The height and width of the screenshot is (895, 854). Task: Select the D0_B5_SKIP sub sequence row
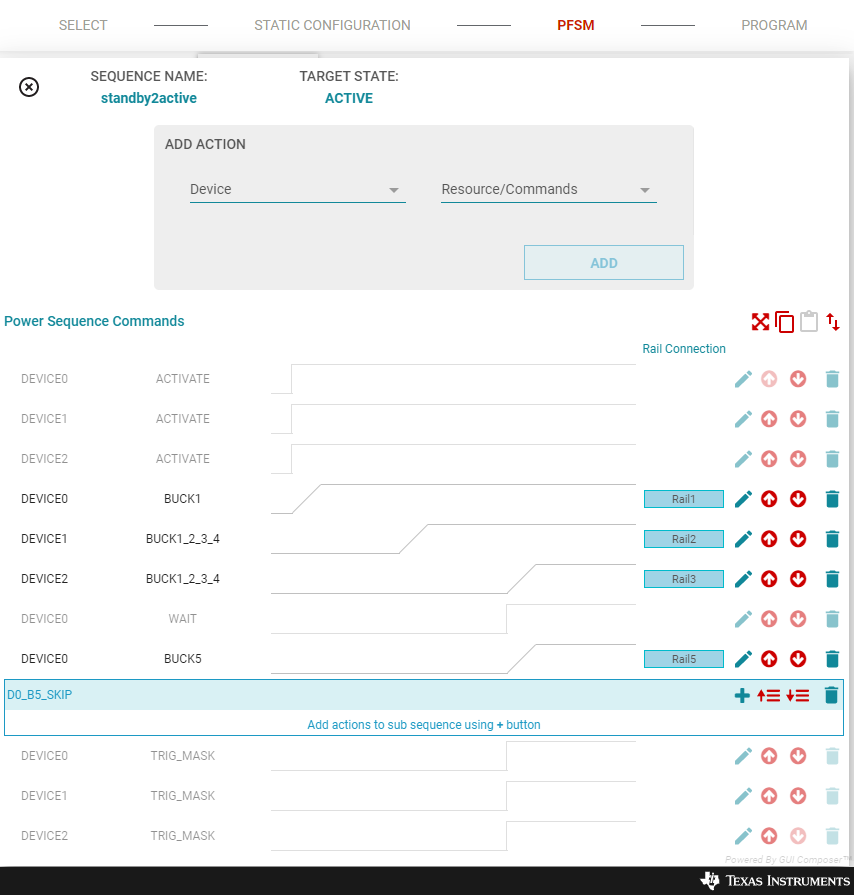(x=300, y=695)
